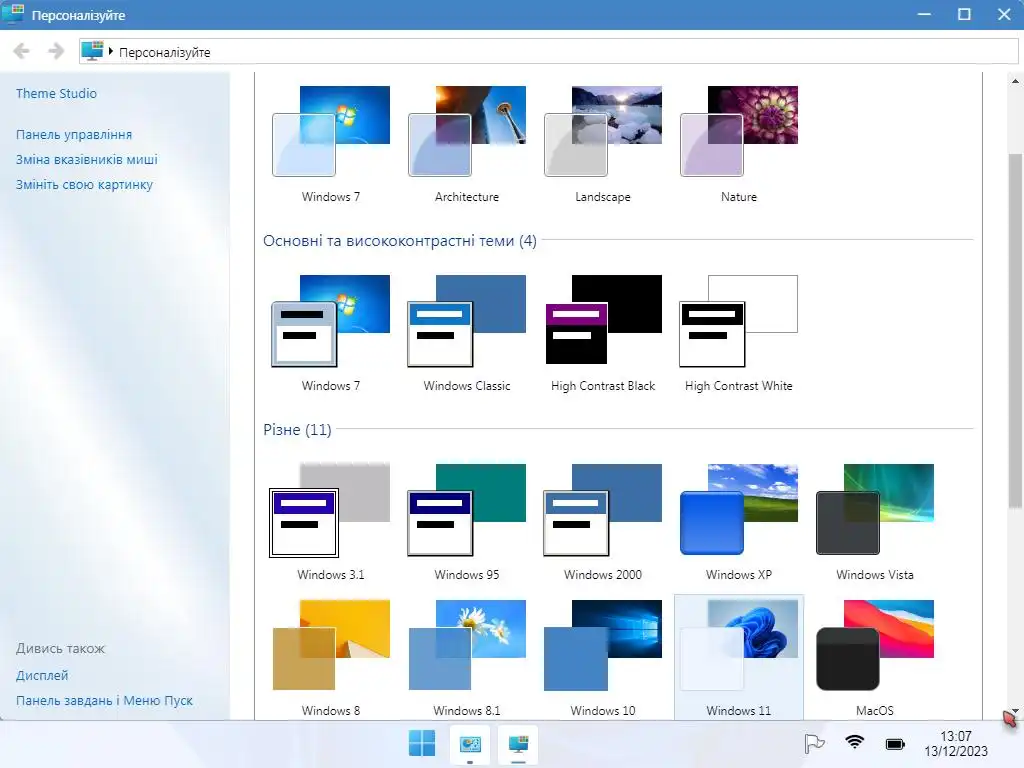
Task: Pick the Windows 2000 theme
Action: pyautogui.click(x=603, y=510)
